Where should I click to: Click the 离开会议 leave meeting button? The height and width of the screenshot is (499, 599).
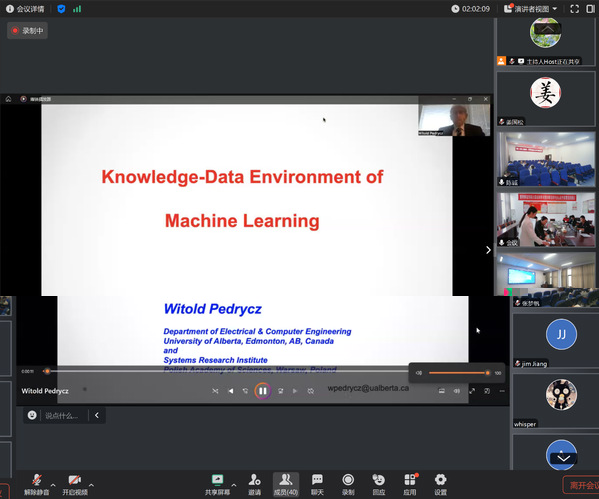click(x=581, y=485)
